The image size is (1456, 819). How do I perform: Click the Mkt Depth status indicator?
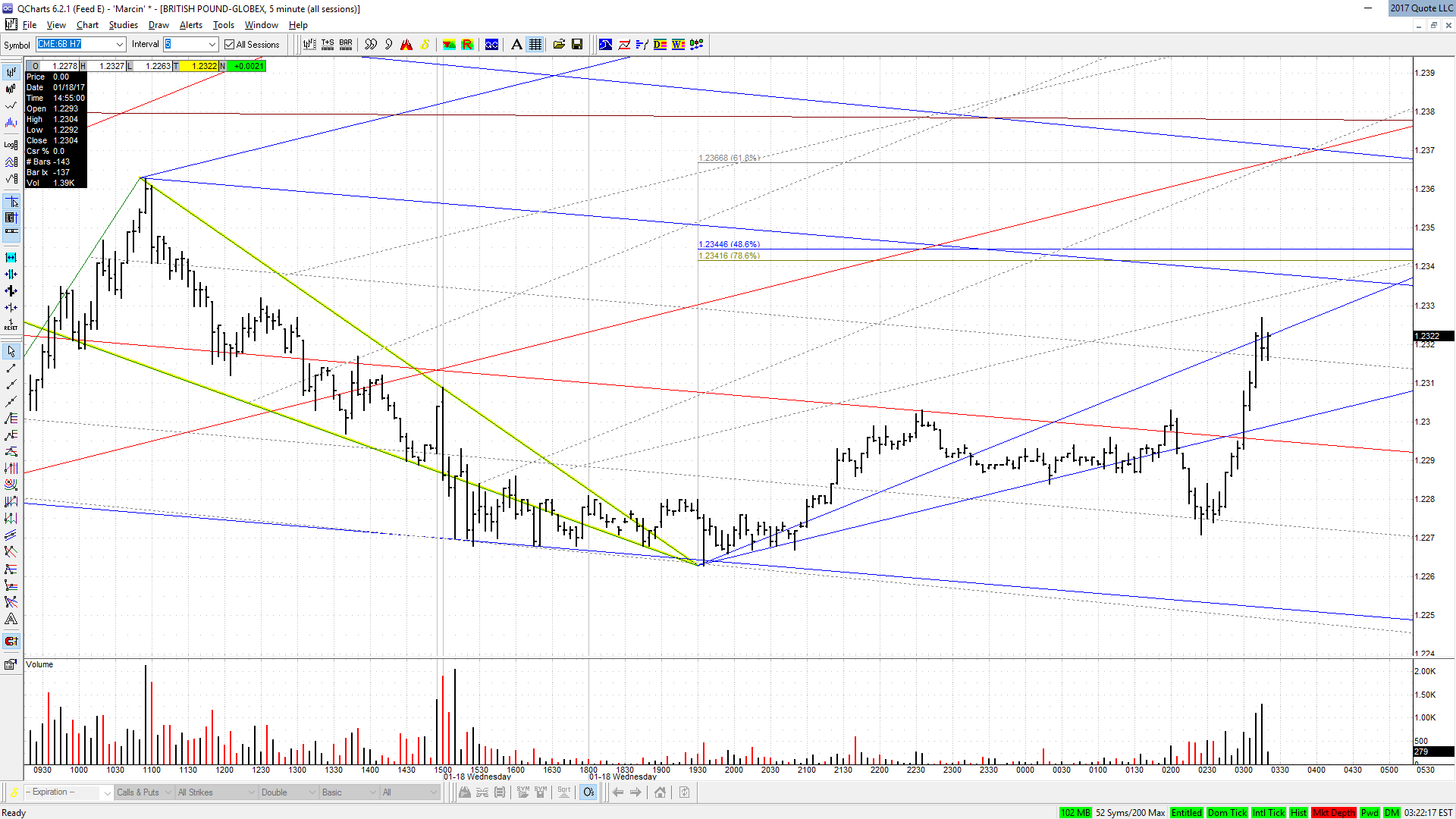1334,813
